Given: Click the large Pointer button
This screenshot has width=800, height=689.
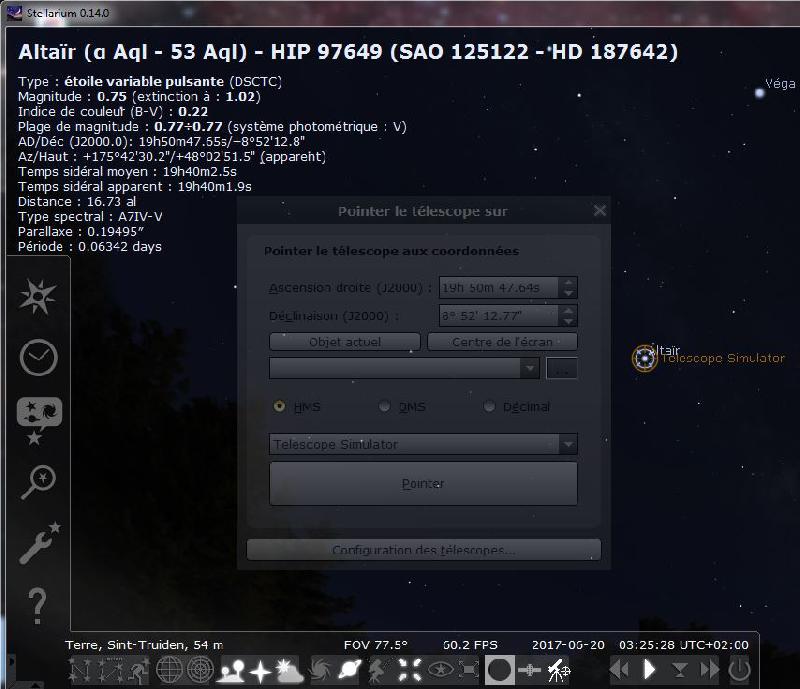Looking at the screenshot, I should click(423, 484).
